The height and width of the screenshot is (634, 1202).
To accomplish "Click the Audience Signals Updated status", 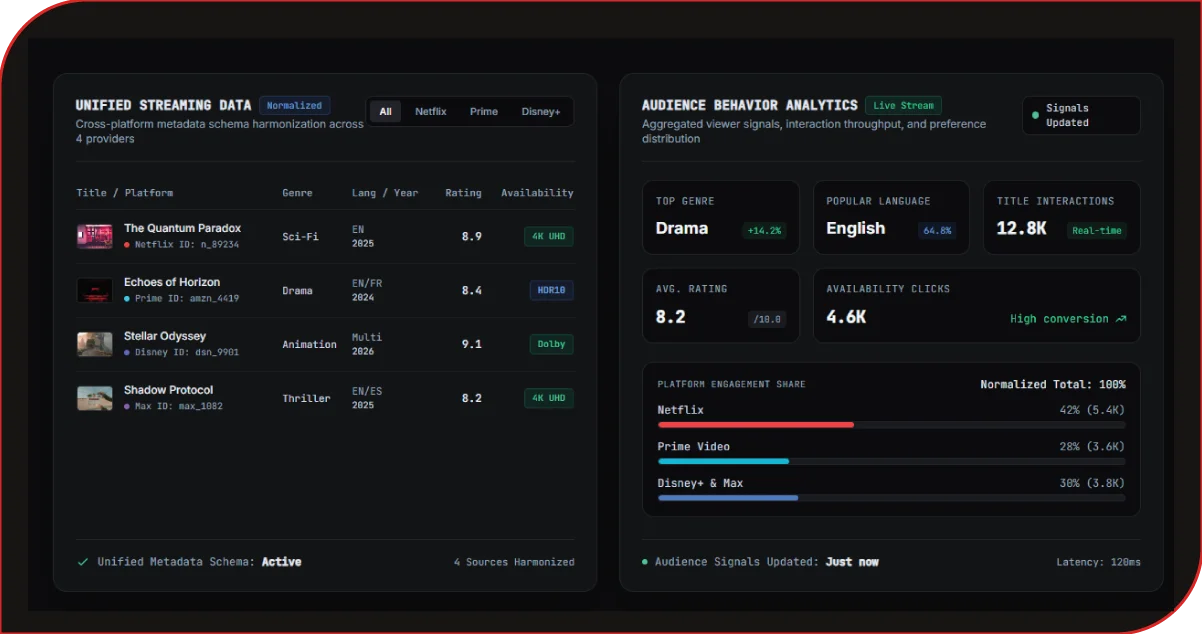I will point(766,562).
